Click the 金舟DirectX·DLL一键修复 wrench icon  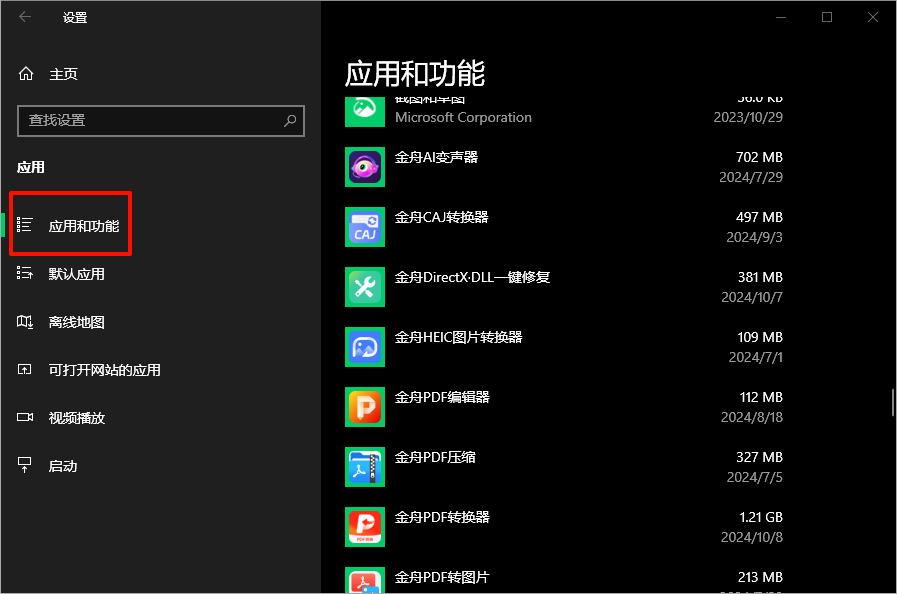[x=365, y=287]
